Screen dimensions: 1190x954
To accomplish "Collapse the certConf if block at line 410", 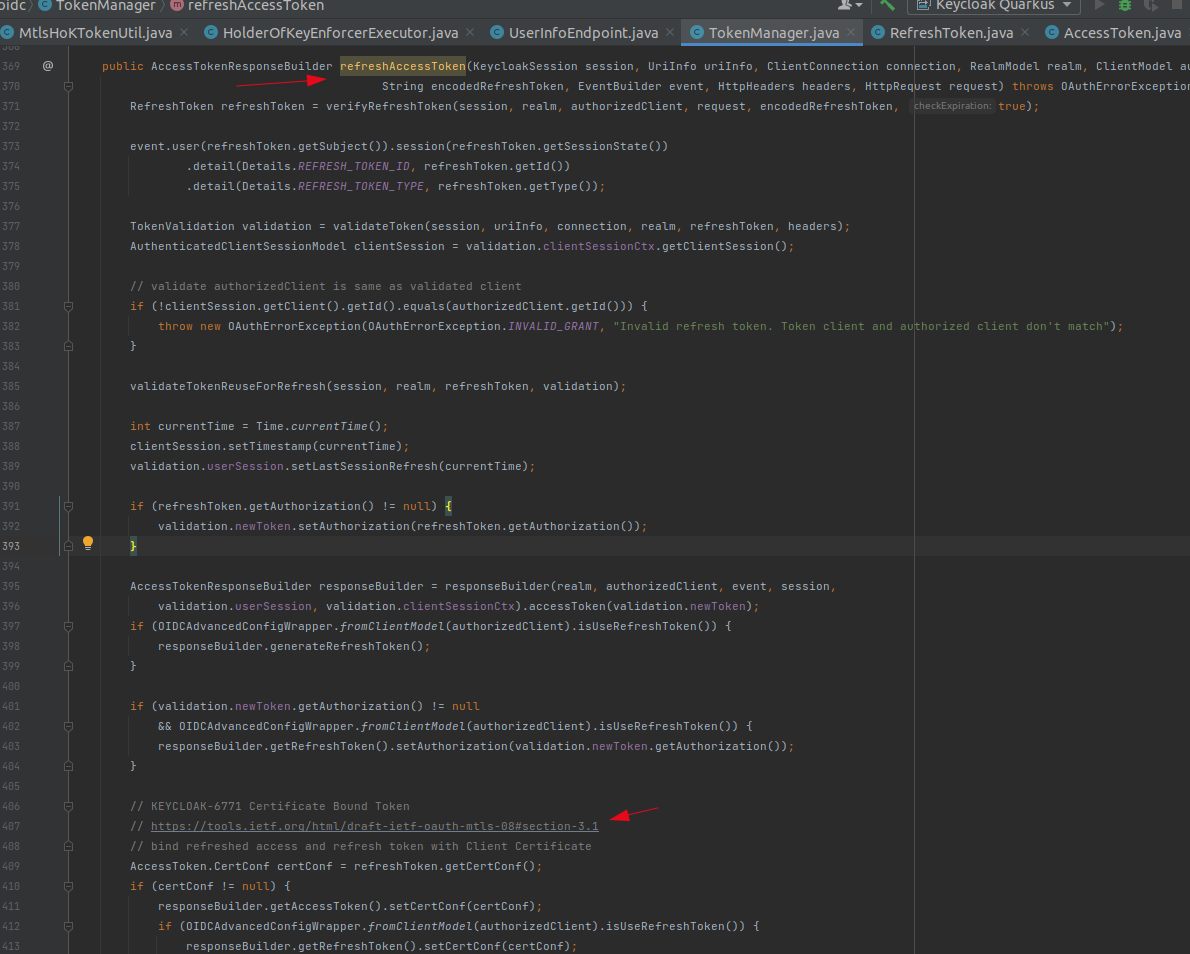I will tap(68, 886).
